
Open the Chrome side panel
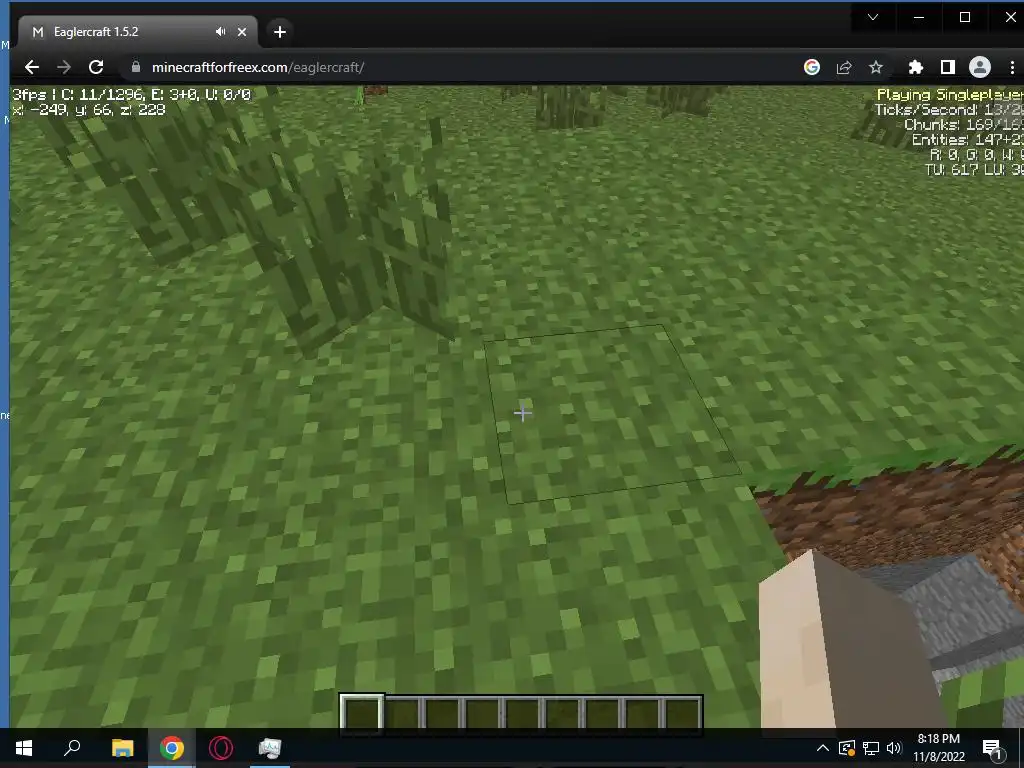[948, 67]
